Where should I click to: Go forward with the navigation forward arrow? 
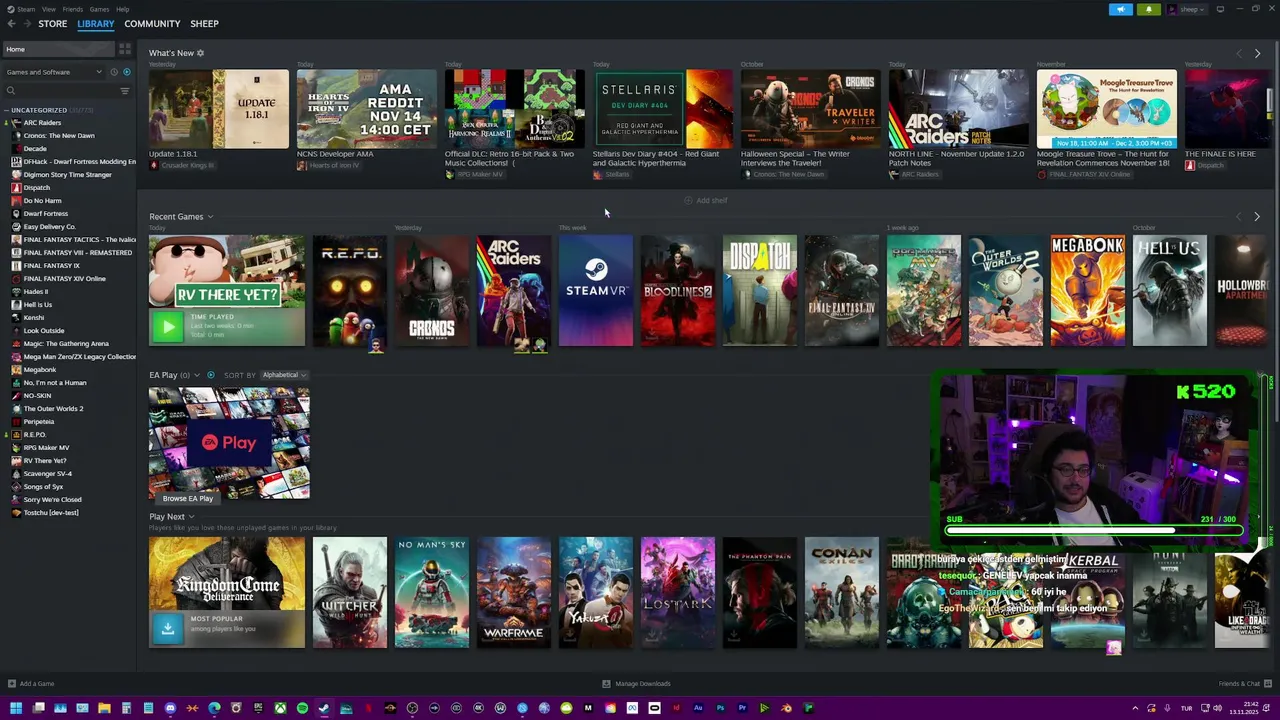coord(26,23)
